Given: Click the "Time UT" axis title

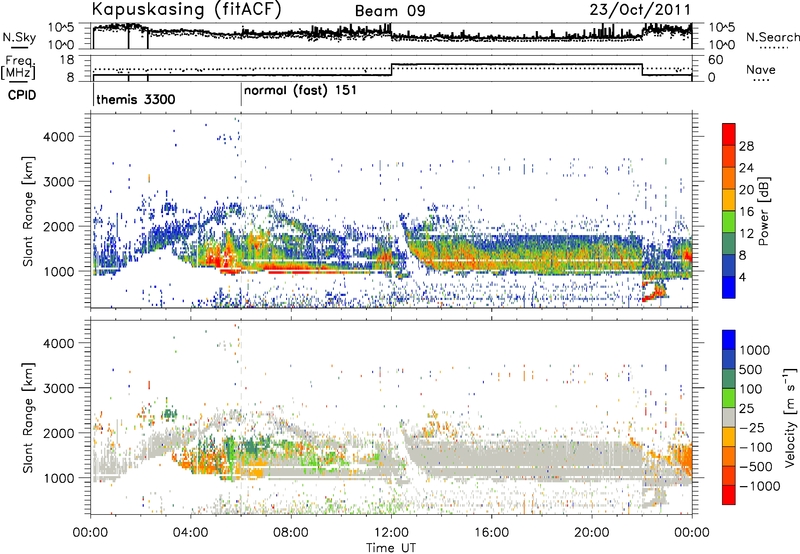Looking at the screenshot, I should pyautogui.click(x=391, y=548).
